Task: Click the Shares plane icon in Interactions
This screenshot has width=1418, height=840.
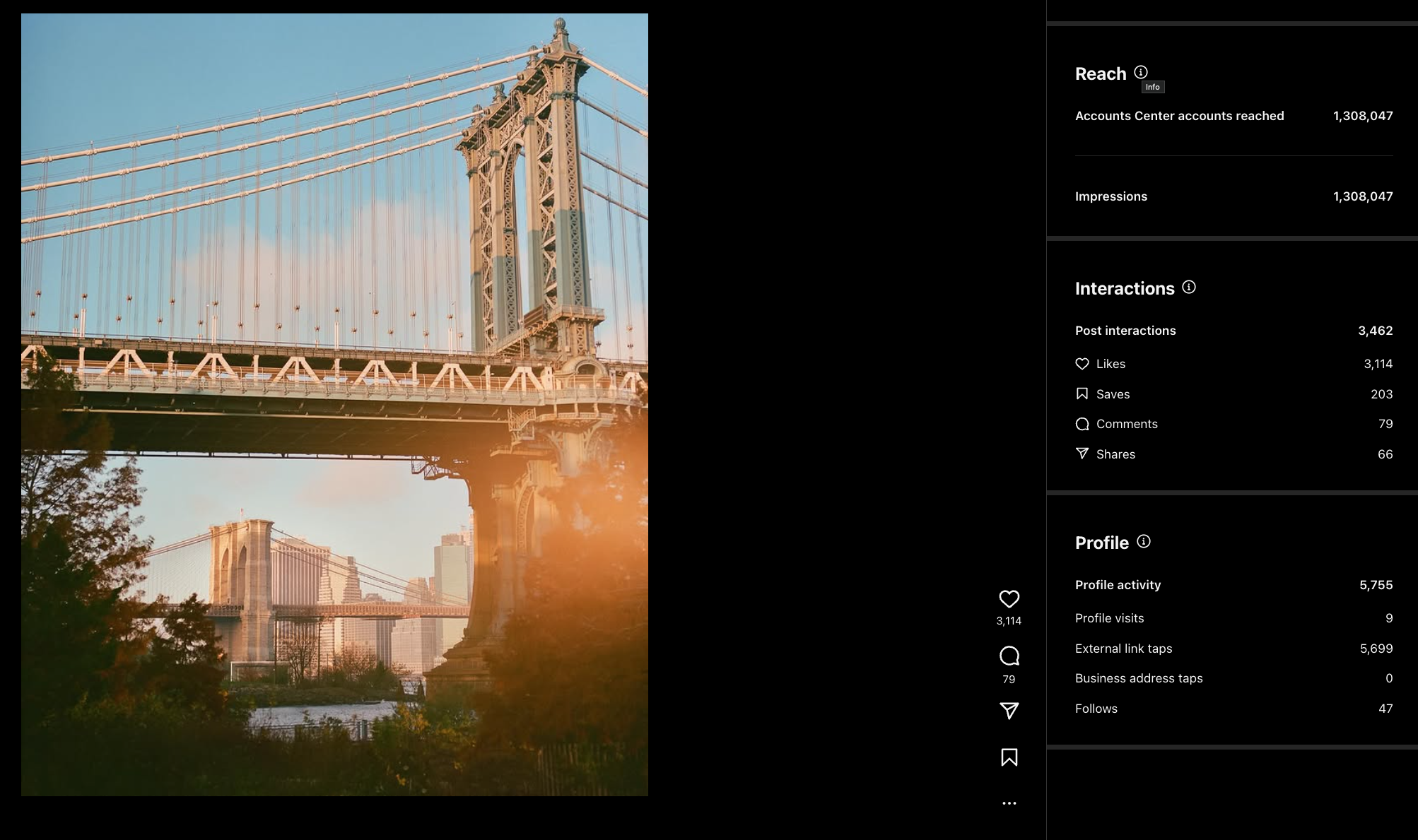Action: point(1082,454)
